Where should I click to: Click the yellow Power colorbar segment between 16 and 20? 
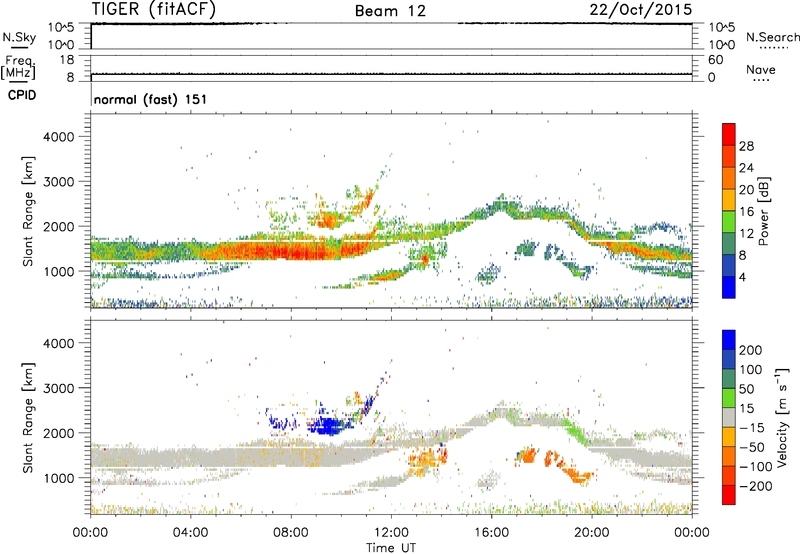pyautogui.click(x=729, y=200)
